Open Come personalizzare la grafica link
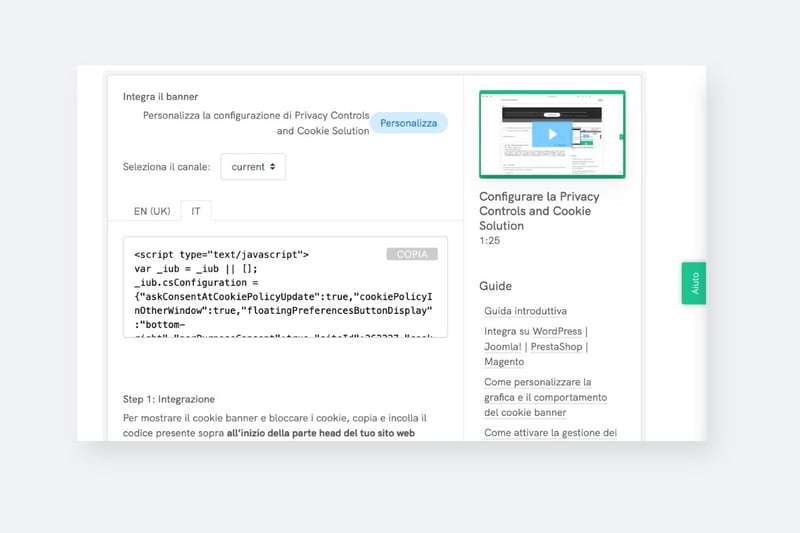Image resolution: width=800 pixels, height=533 pixels. point(545,397)
